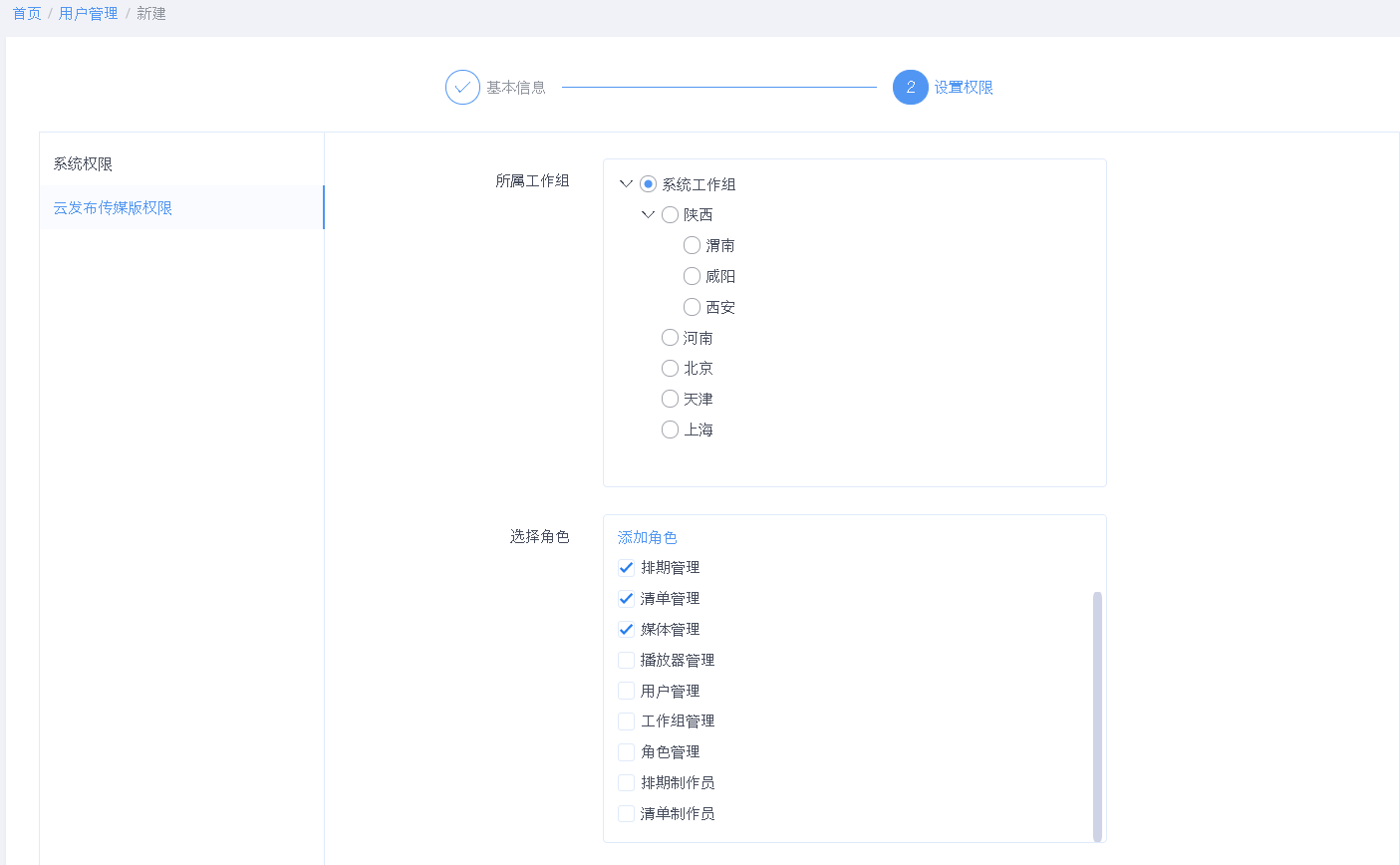Uncheck the 排期管理 checkbox
Image resolution: width=1400 pixels, height=865 pixels.
click(626, 568)
